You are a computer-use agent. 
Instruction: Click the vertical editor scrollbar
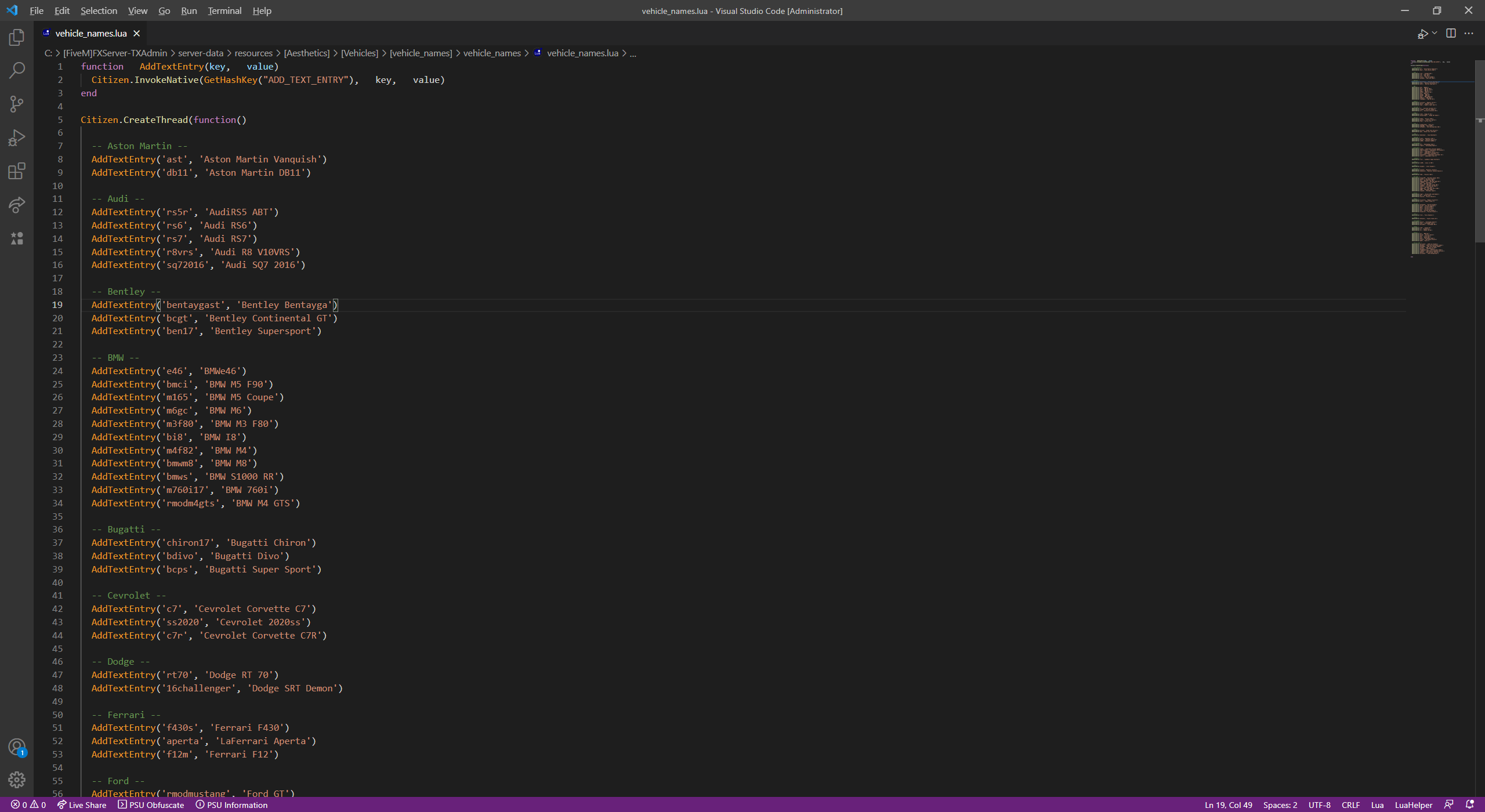tap(1480, 151)
